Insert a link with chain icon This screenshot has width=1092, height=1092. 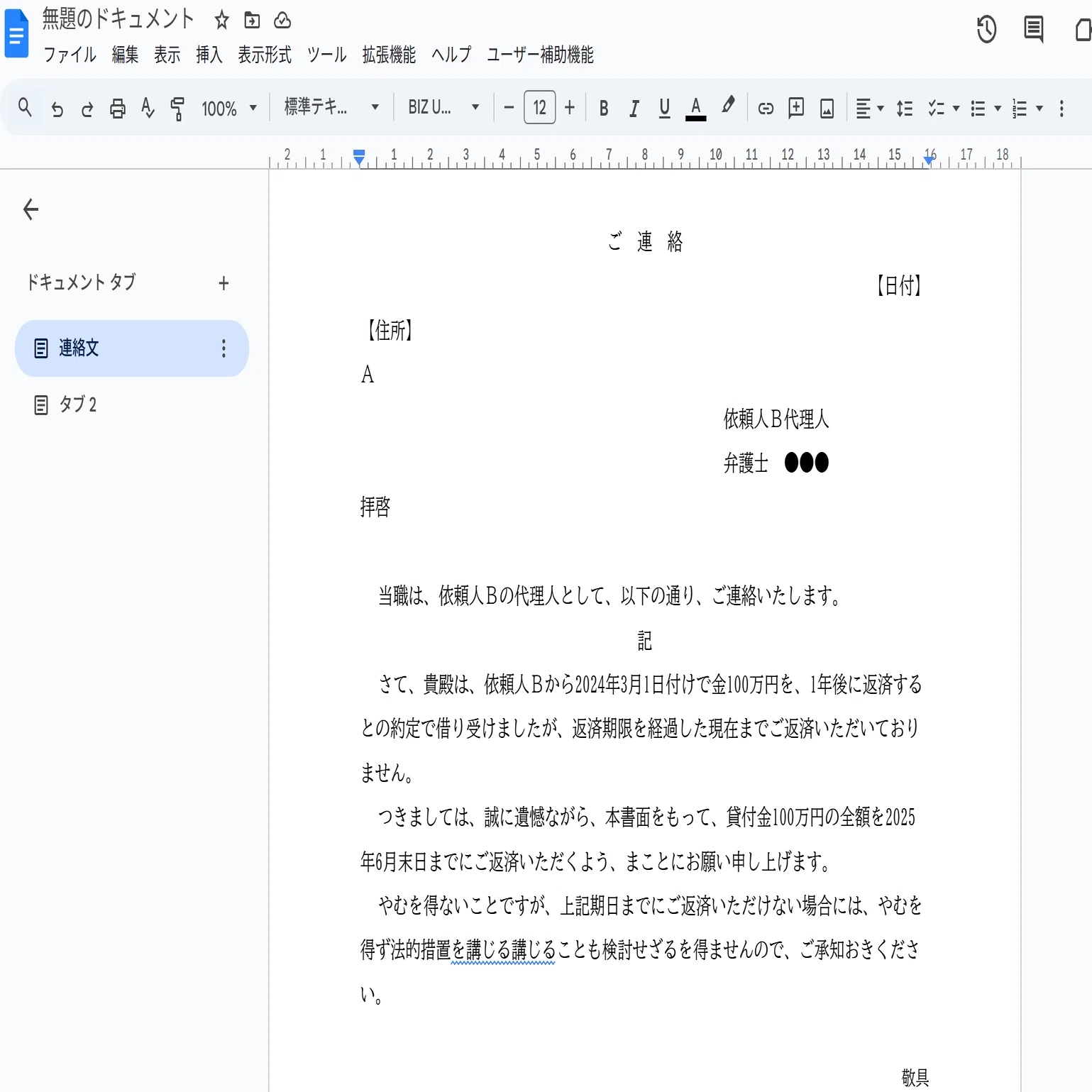click(766, 109)
